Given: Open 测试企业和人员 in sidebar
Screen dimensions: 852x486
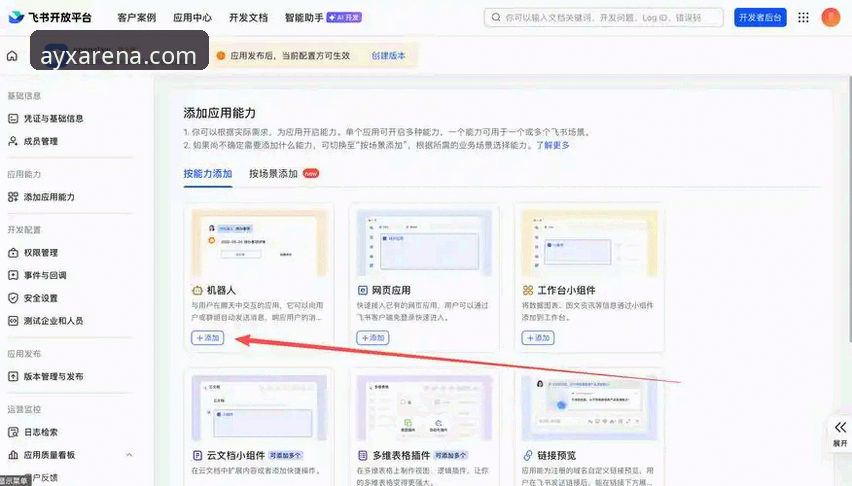Looking at the screenshot, I should (x=53, y=321).
